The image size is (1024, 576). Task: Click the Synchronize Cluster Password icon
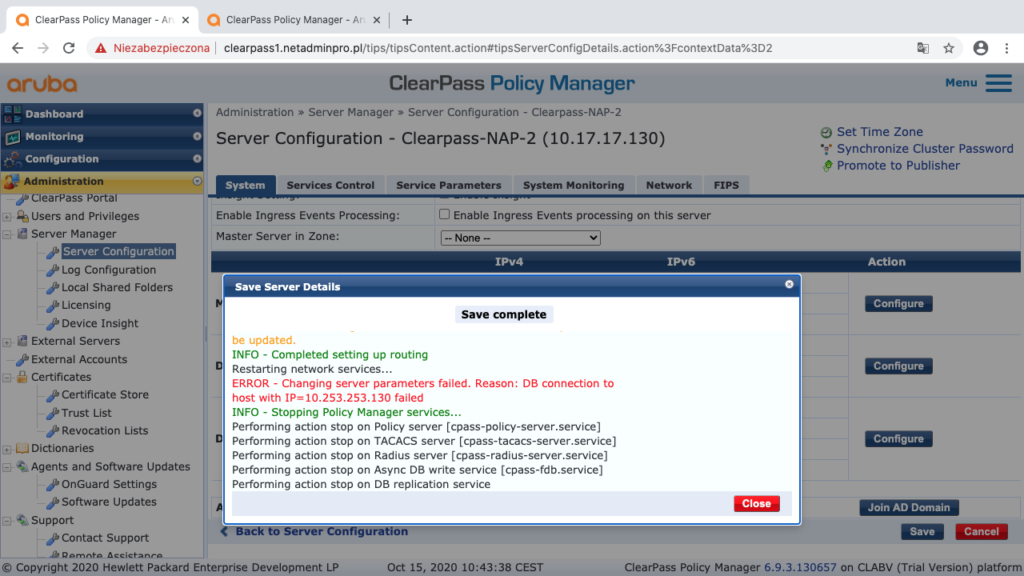click(826, 149)
